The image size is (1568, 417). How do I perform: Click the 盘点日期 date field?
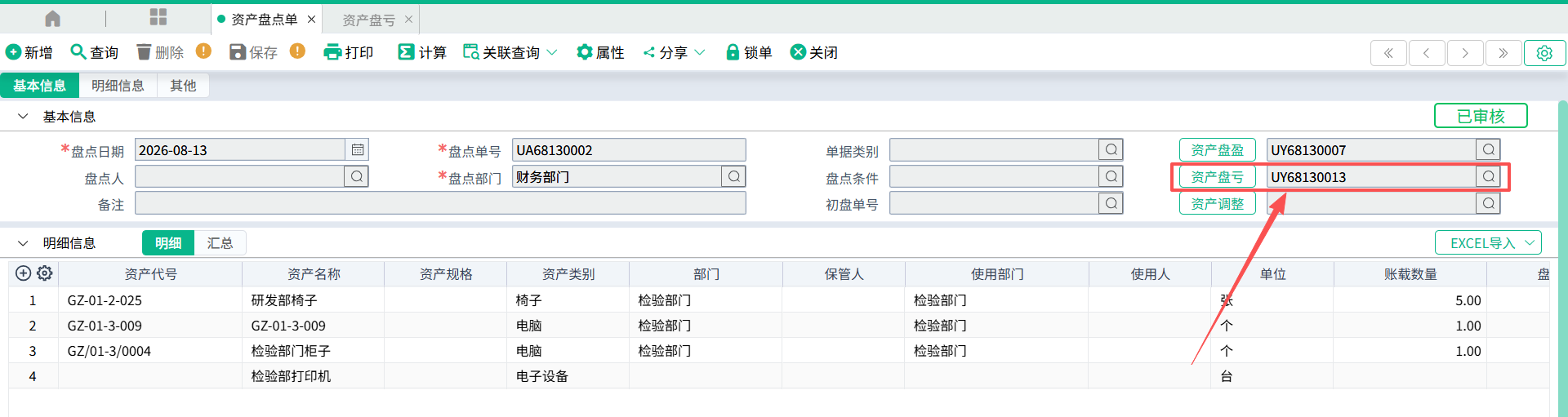pyautogui.click(x=240, y=149)
